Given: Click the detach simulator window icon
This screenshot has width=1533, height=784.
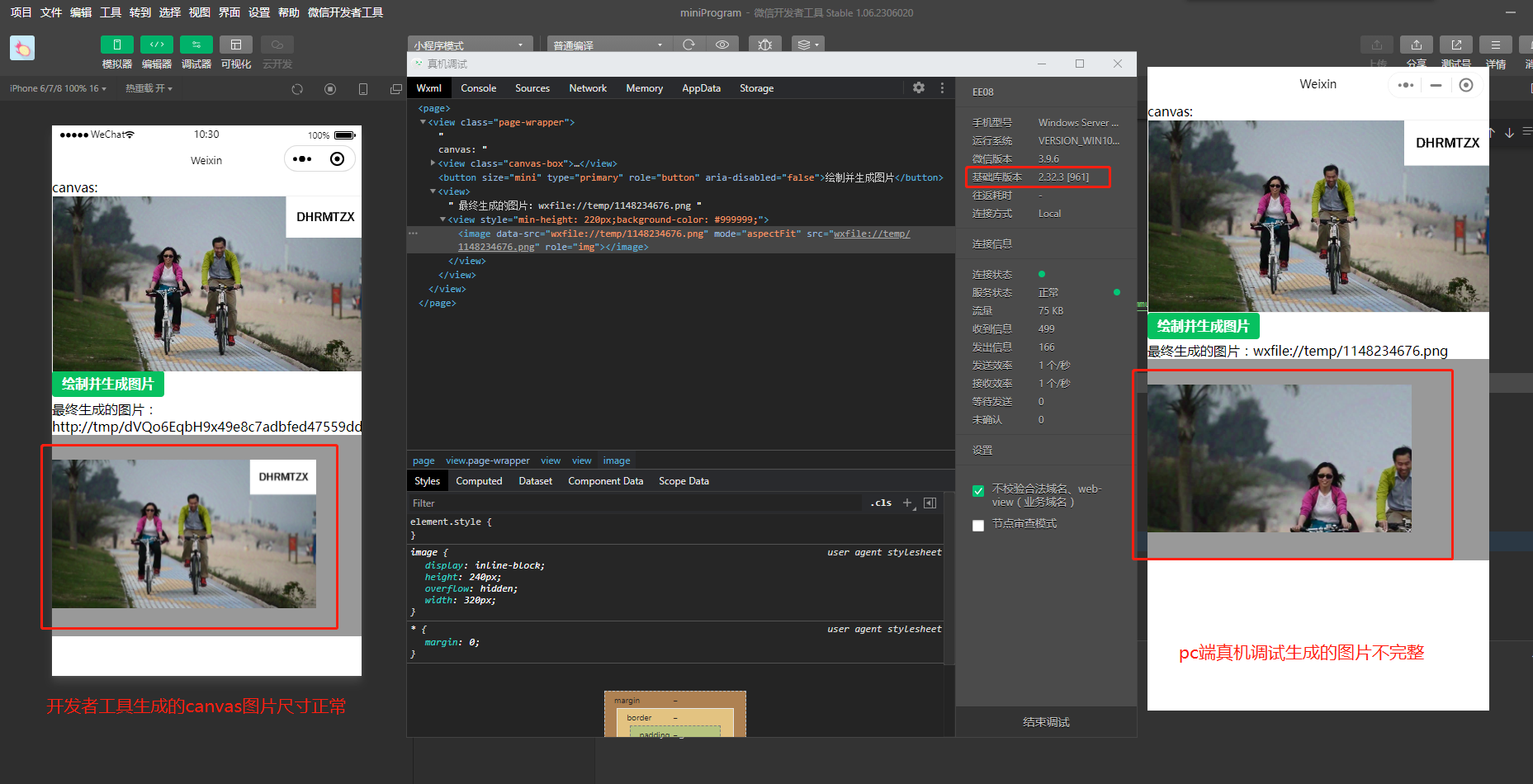Looking at the screenshot, I should 396,89.
